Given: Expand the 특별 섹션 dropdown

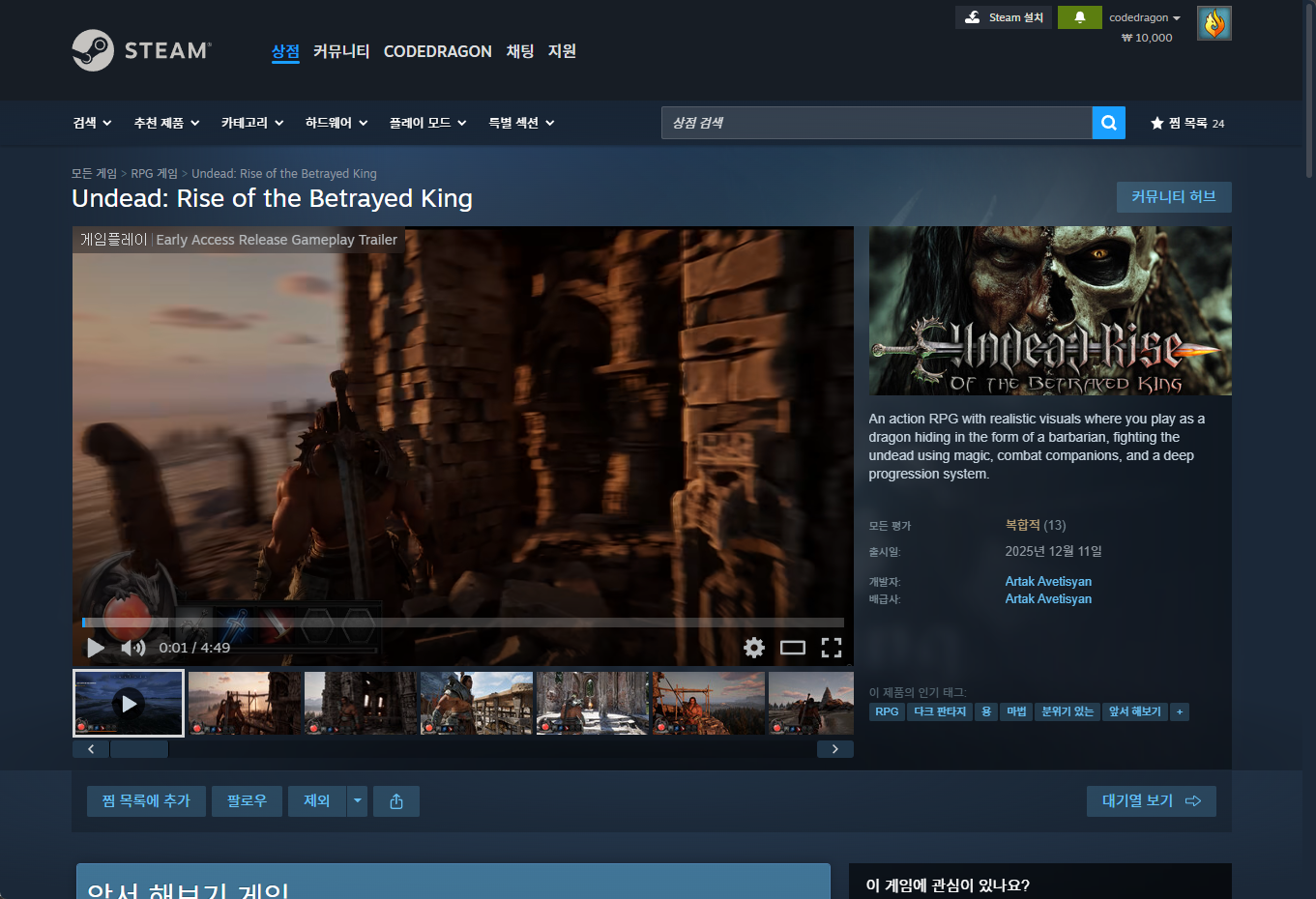Looking at the screenshot, I should 521,123.
